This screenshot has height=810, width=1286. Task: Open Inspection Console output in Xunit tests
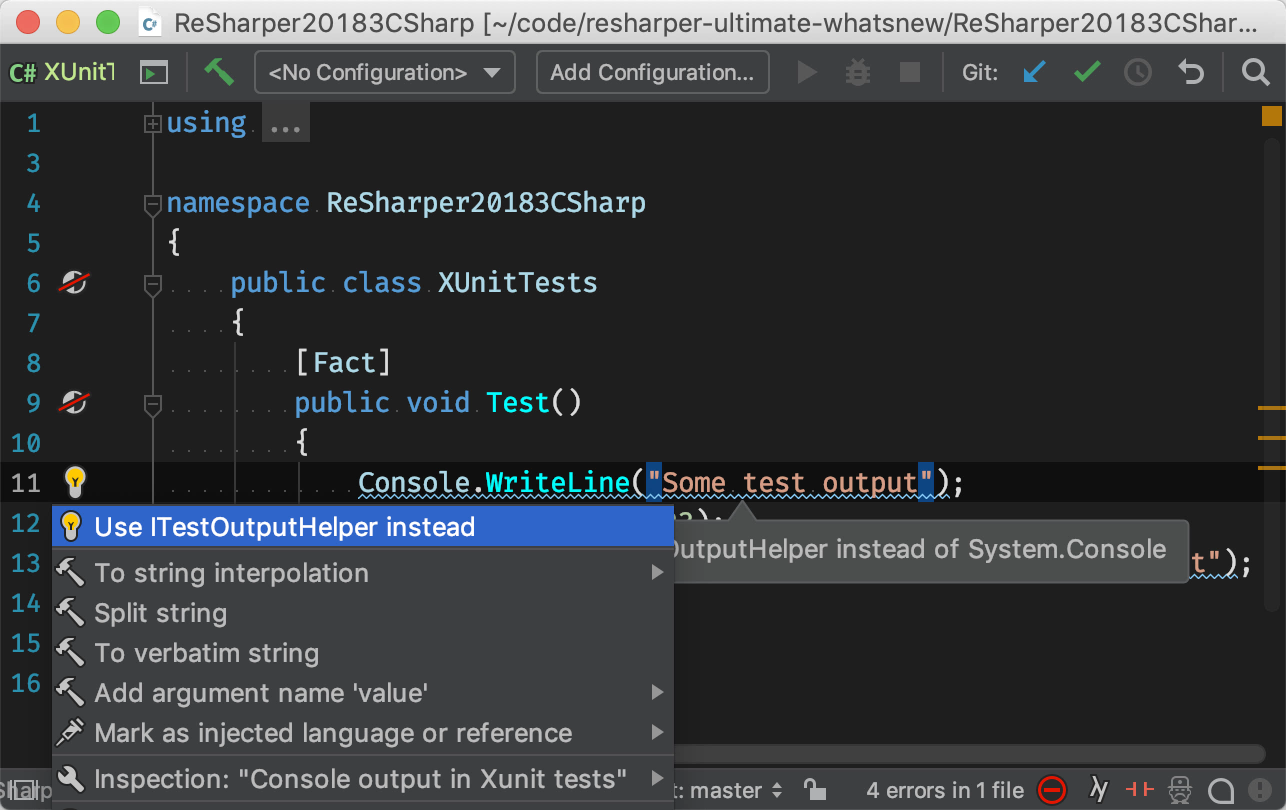point(363,778)
